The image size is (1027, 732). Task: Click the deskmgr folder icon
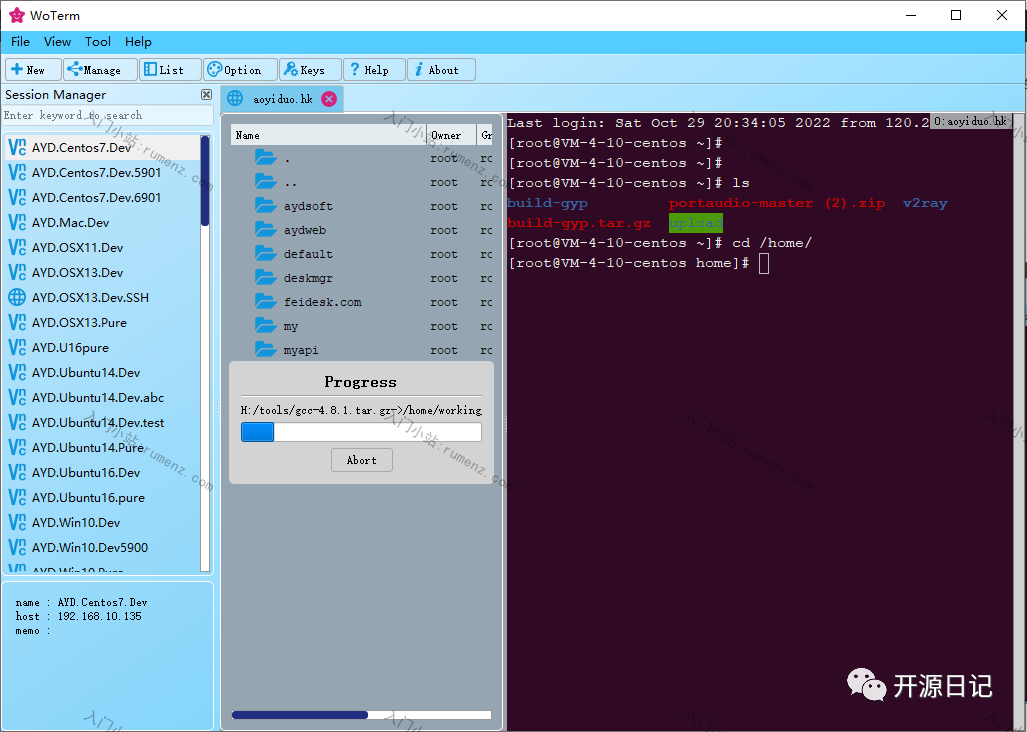(265, 278)
